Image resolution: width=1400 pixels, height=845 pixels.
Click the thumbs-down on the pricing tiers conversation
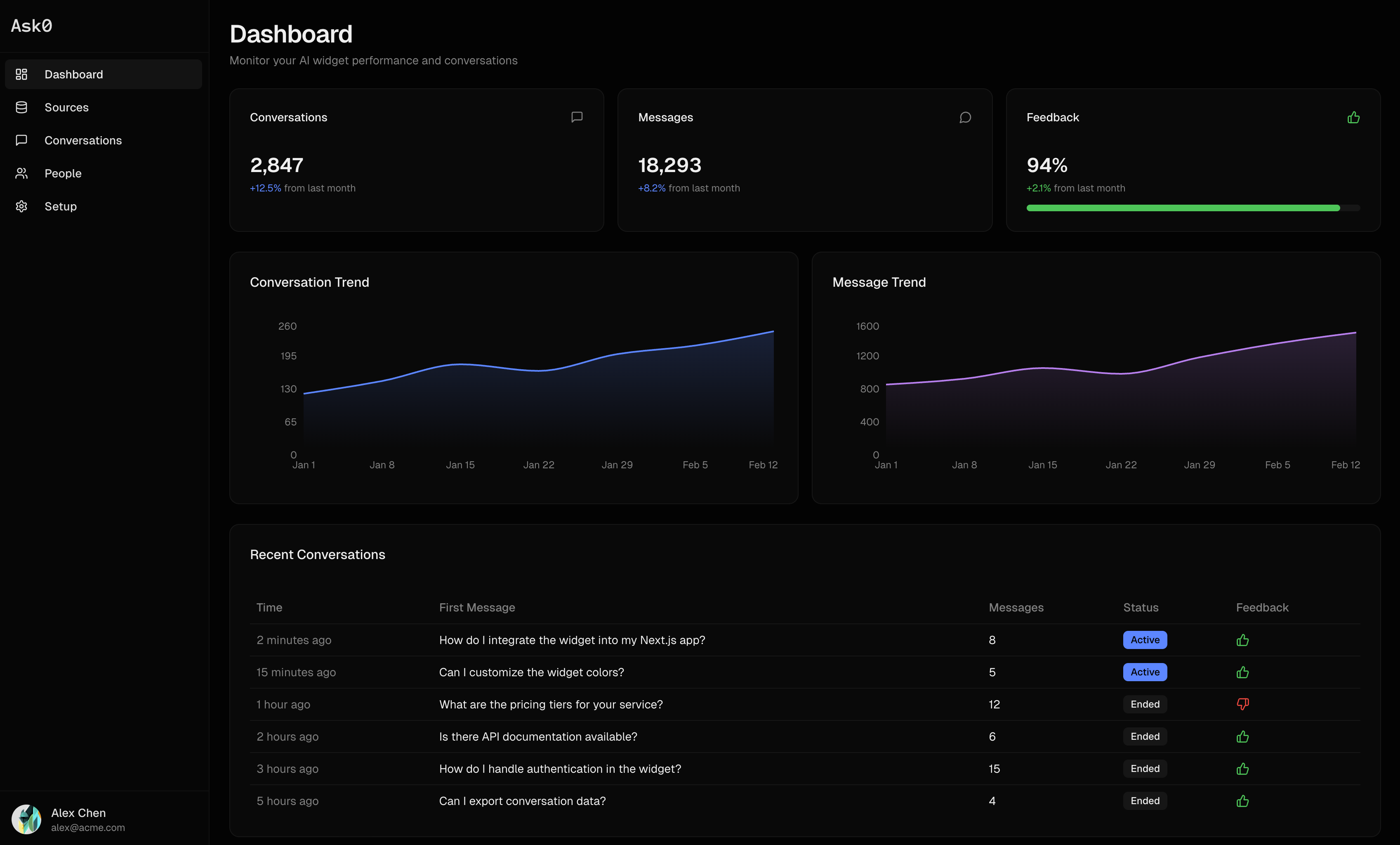click(1242, 704)
